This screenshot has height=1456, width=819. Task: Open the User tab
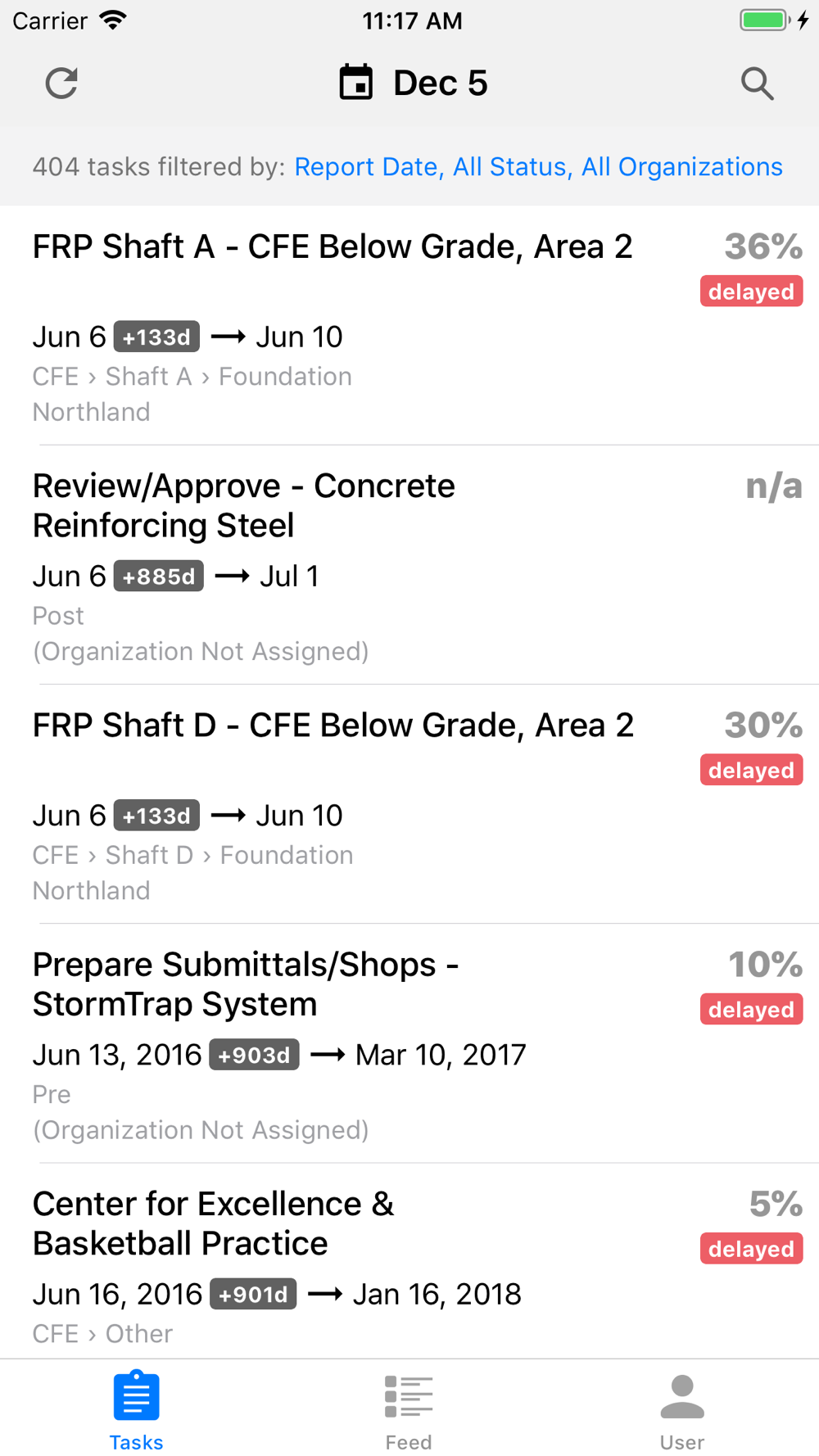coord(681,1409)
